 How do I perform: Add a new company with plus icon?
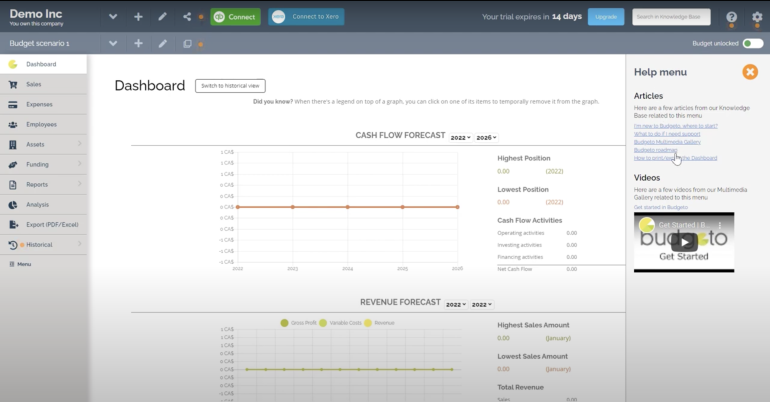point(138,17)
